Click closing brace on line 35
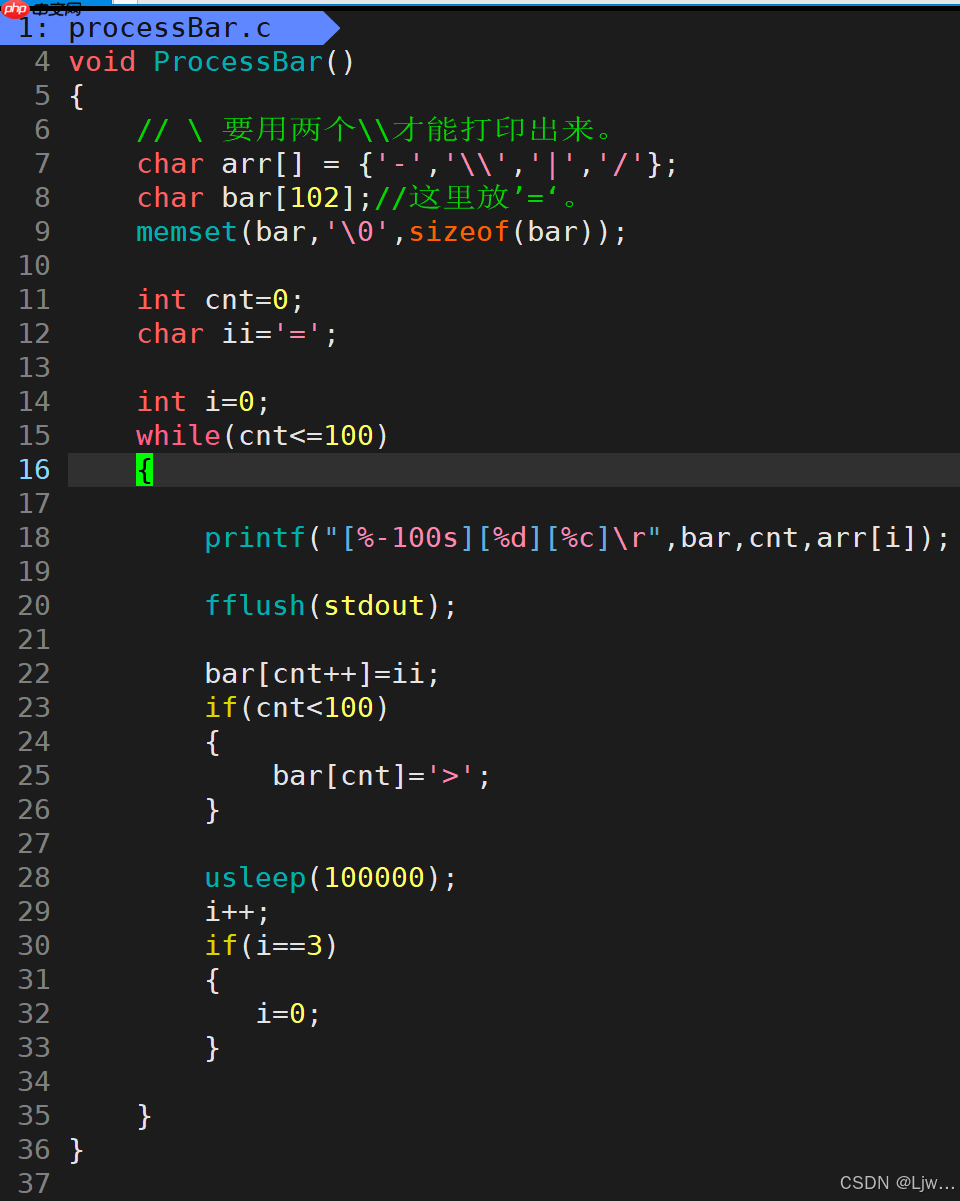960x1201 pixels. pyautogui.click(x=144, y=1116)
